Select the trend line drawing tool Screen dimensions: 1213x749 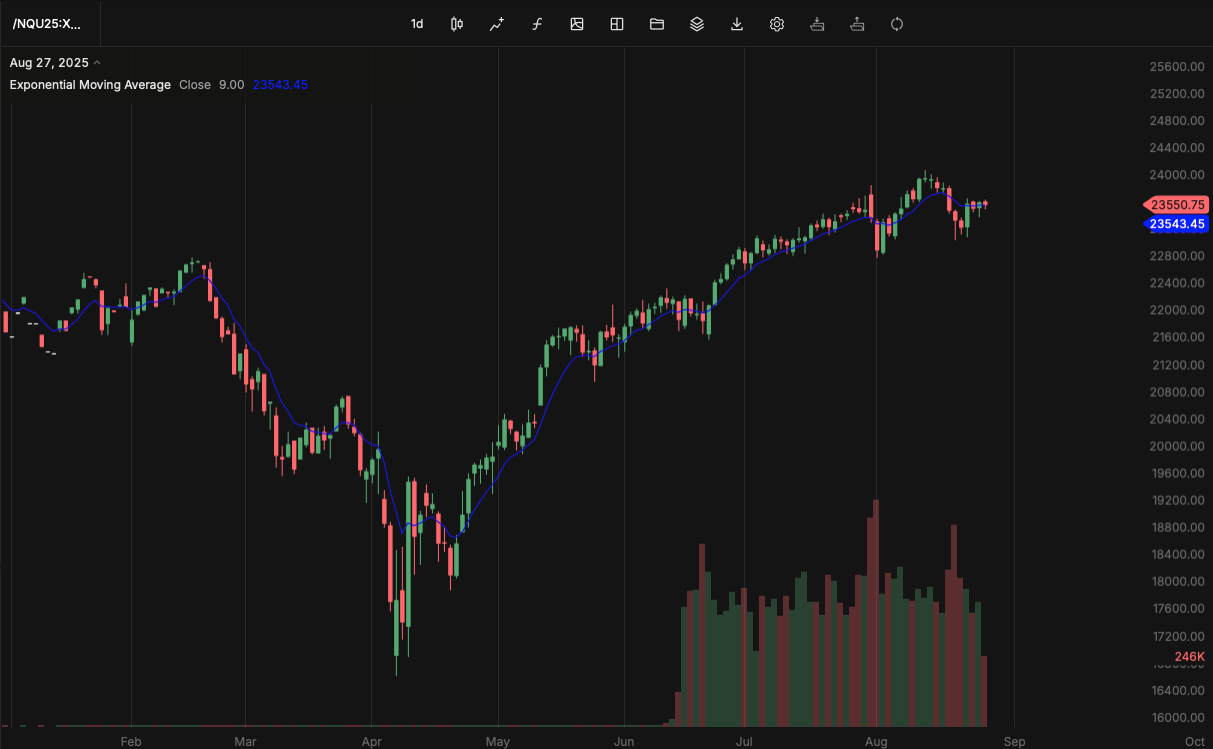(496, 24)
